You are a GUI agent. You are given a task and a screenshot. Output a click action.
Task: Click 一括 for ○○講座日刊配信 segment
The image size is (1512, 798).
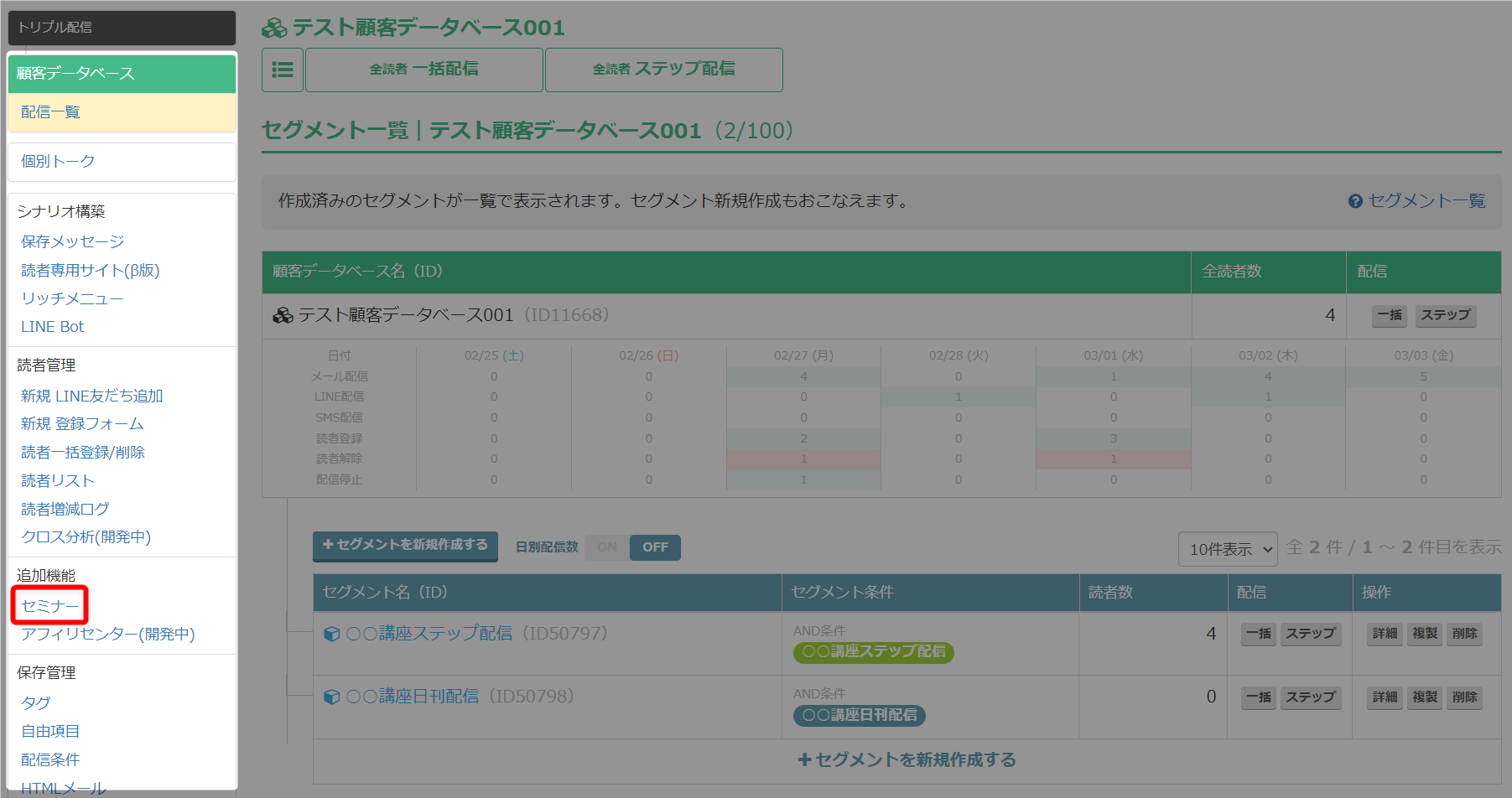click(x=1259, y=698)
